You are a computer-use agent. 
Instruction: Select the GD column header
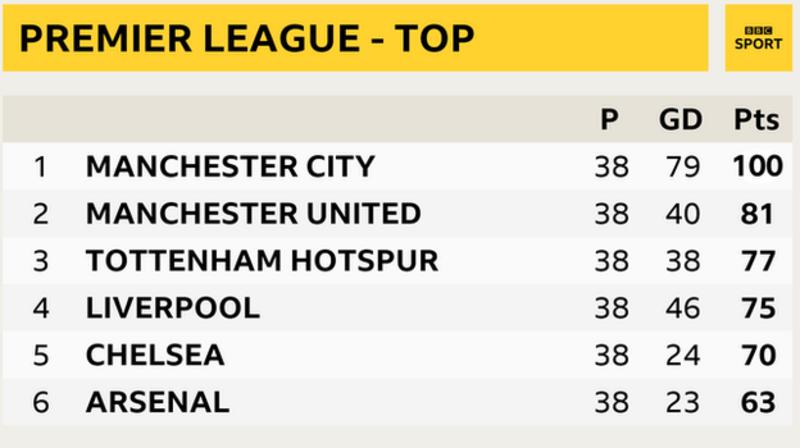pos(681,119)
